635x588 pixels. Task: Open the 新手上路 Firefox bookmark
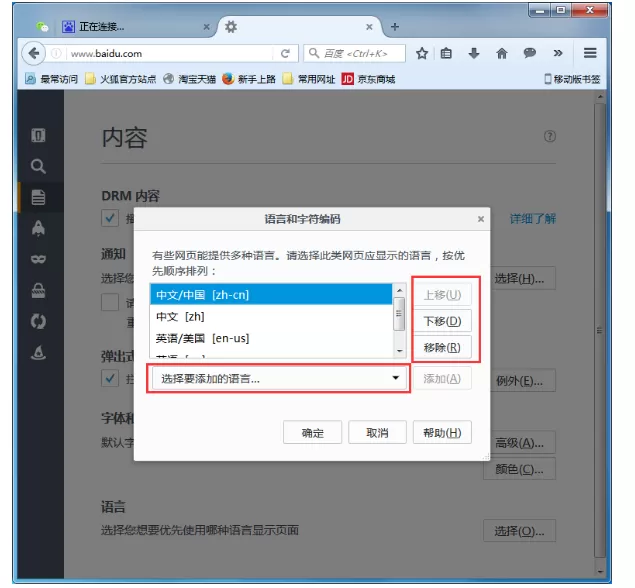point(249,79)
